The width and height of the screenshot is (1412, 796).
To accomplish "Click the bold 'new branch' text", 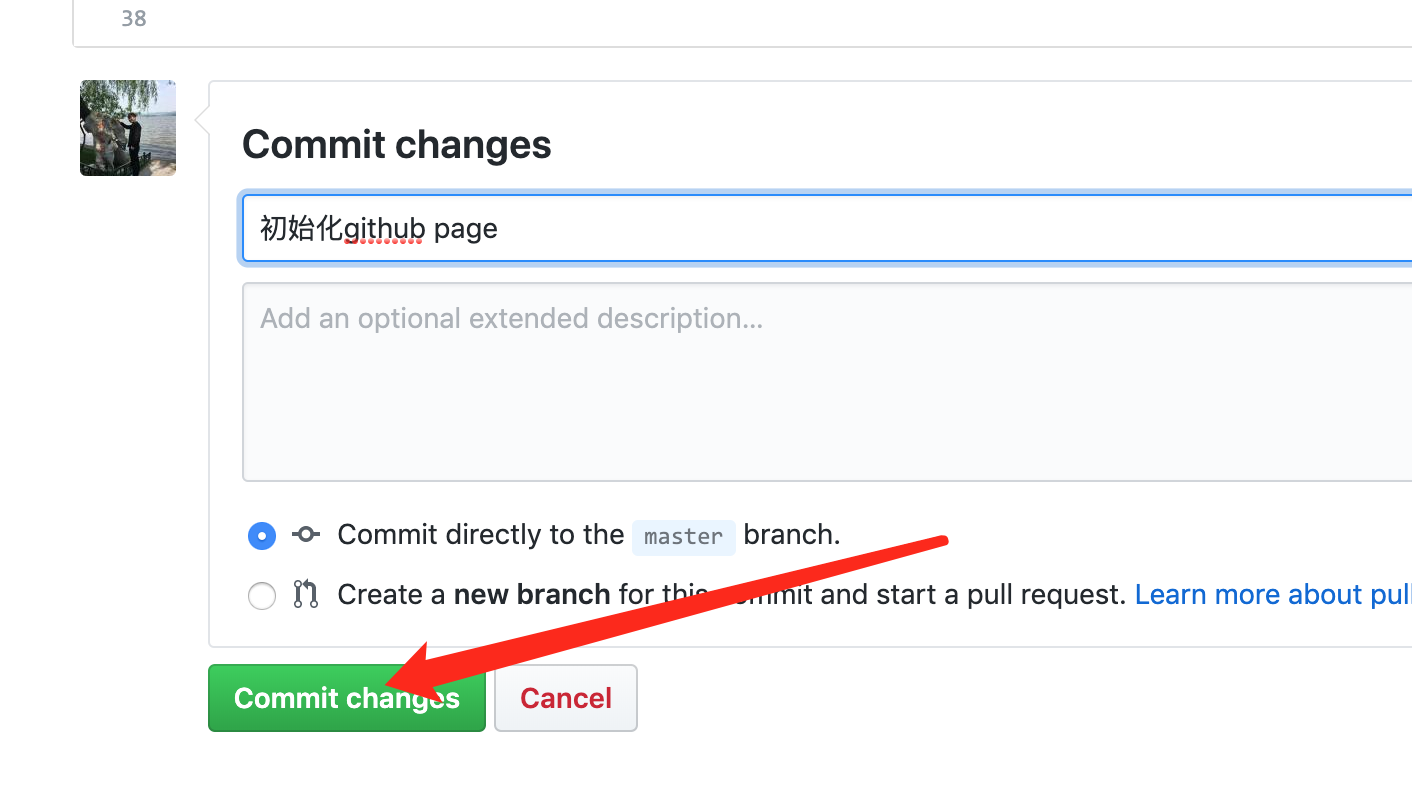I will pyautogui.click(x=532, y=595).
